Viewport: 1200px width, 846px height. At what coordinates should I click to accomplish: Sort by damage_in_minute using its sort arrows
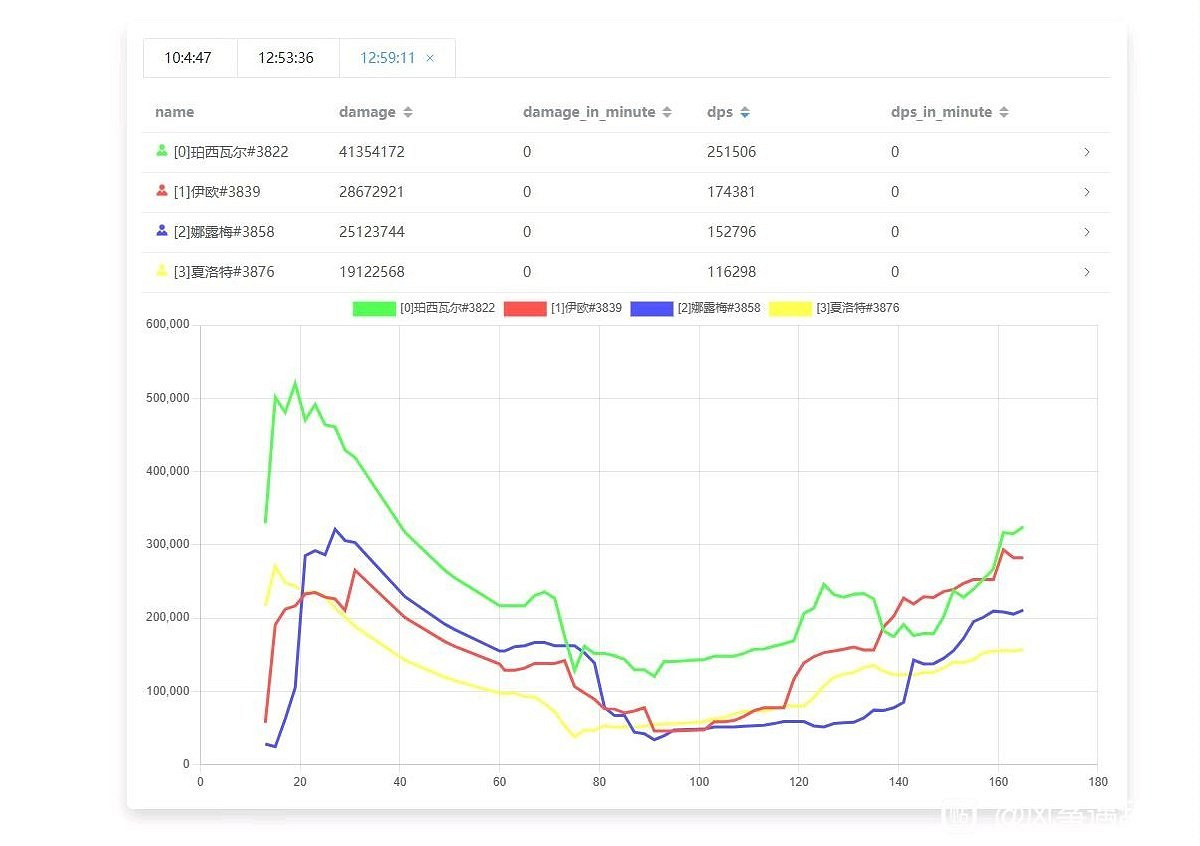pos(667,113)
